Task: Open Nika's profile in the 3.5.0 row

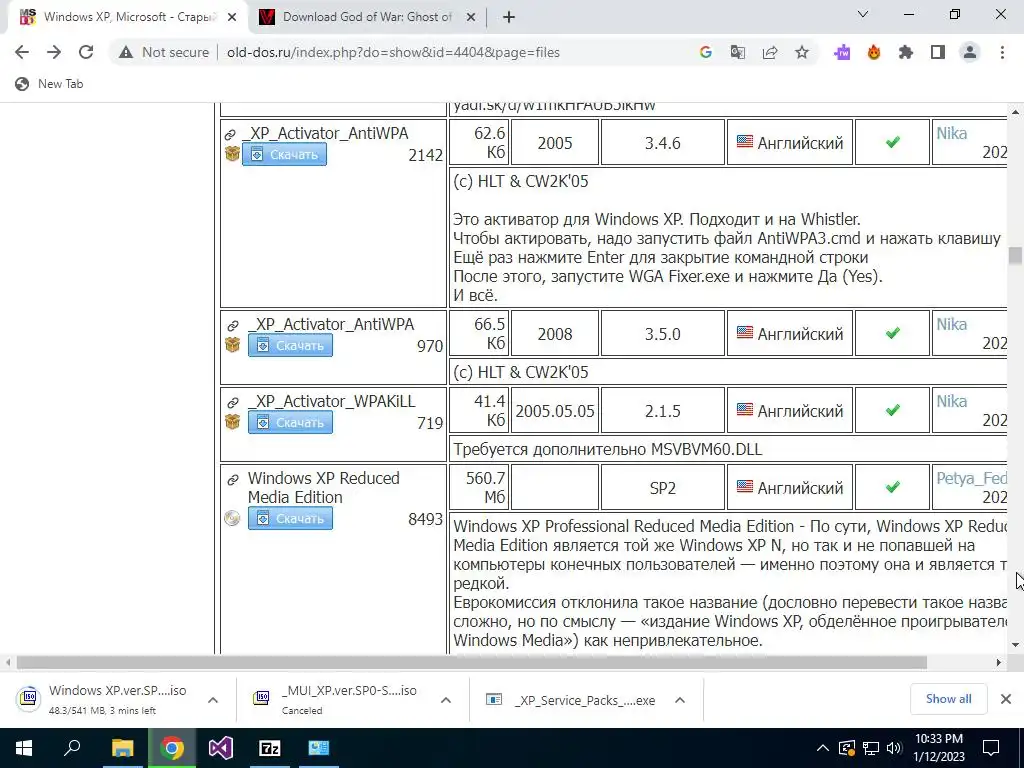Action: tap(952, 325)
